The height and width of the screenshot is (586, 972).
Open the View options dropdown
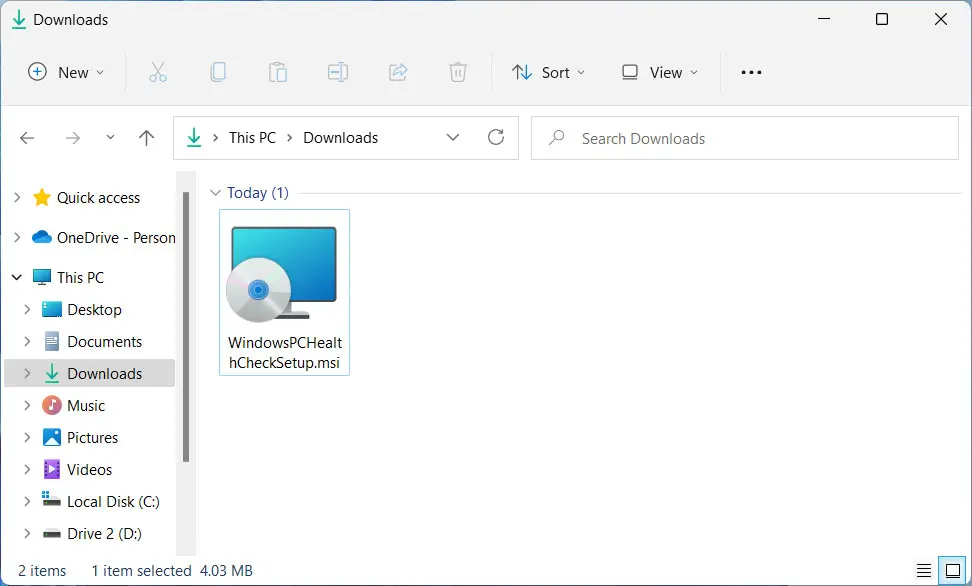660,73
